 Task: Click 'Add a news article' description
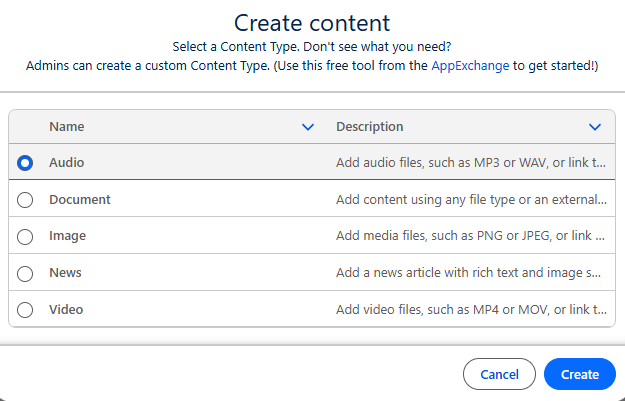[x=468, y=273]
